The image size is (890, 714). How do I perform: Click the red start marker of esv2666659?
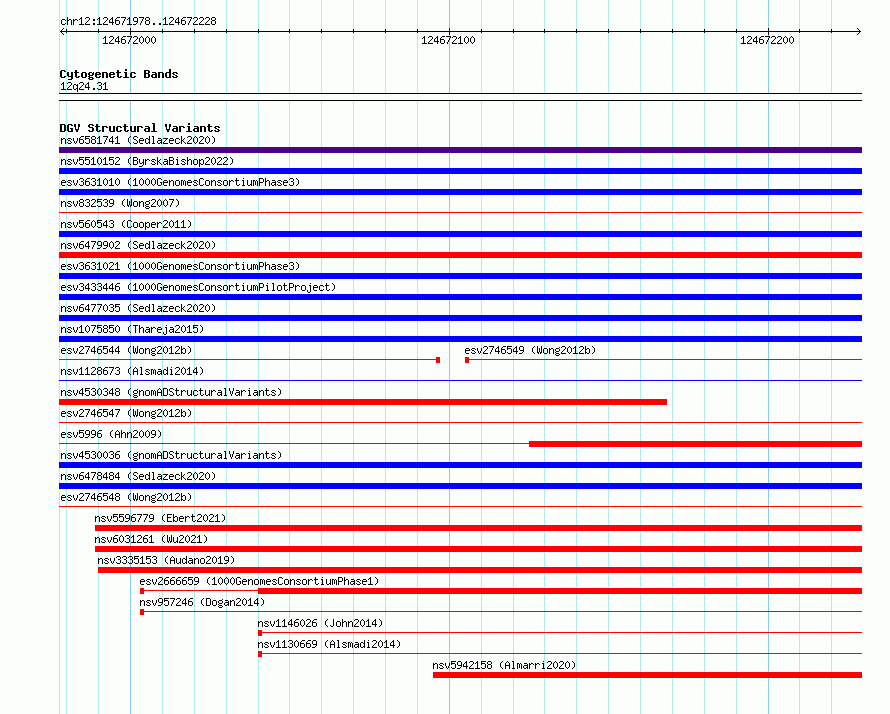point(142,591)
